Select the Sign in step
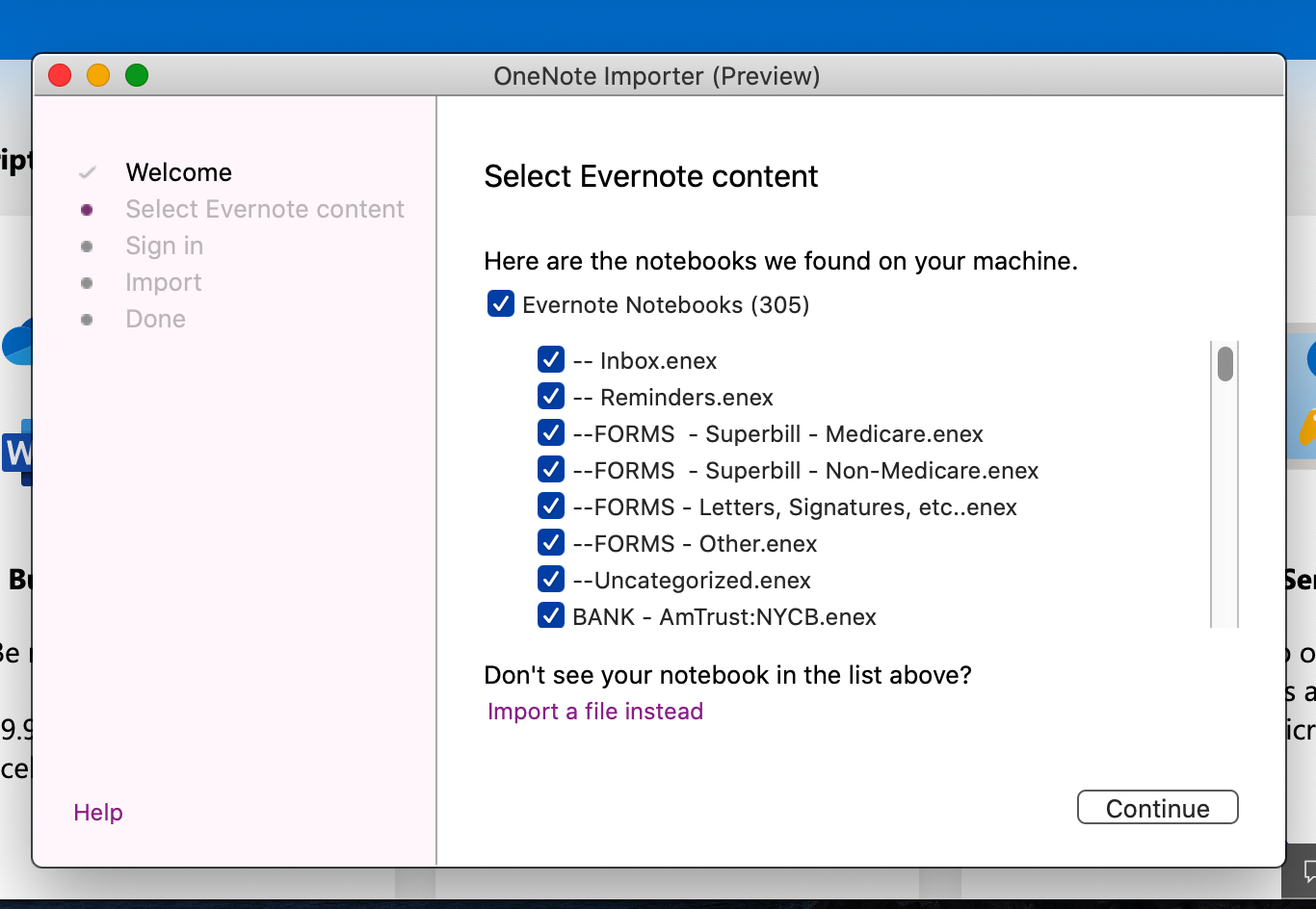1316x909 pixels. [x=165, y=246]
